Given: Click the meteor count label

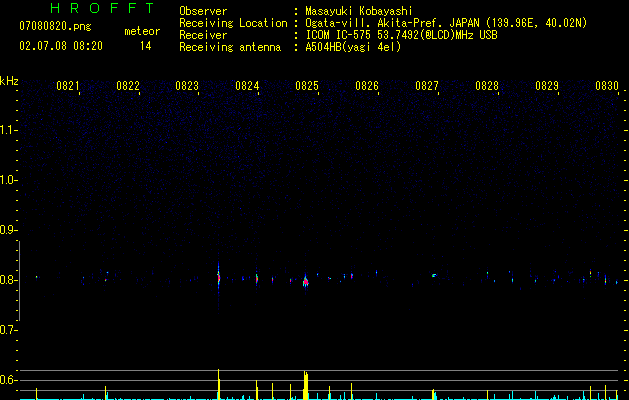Looking at the screenshot, I should [x=142, y=31].
